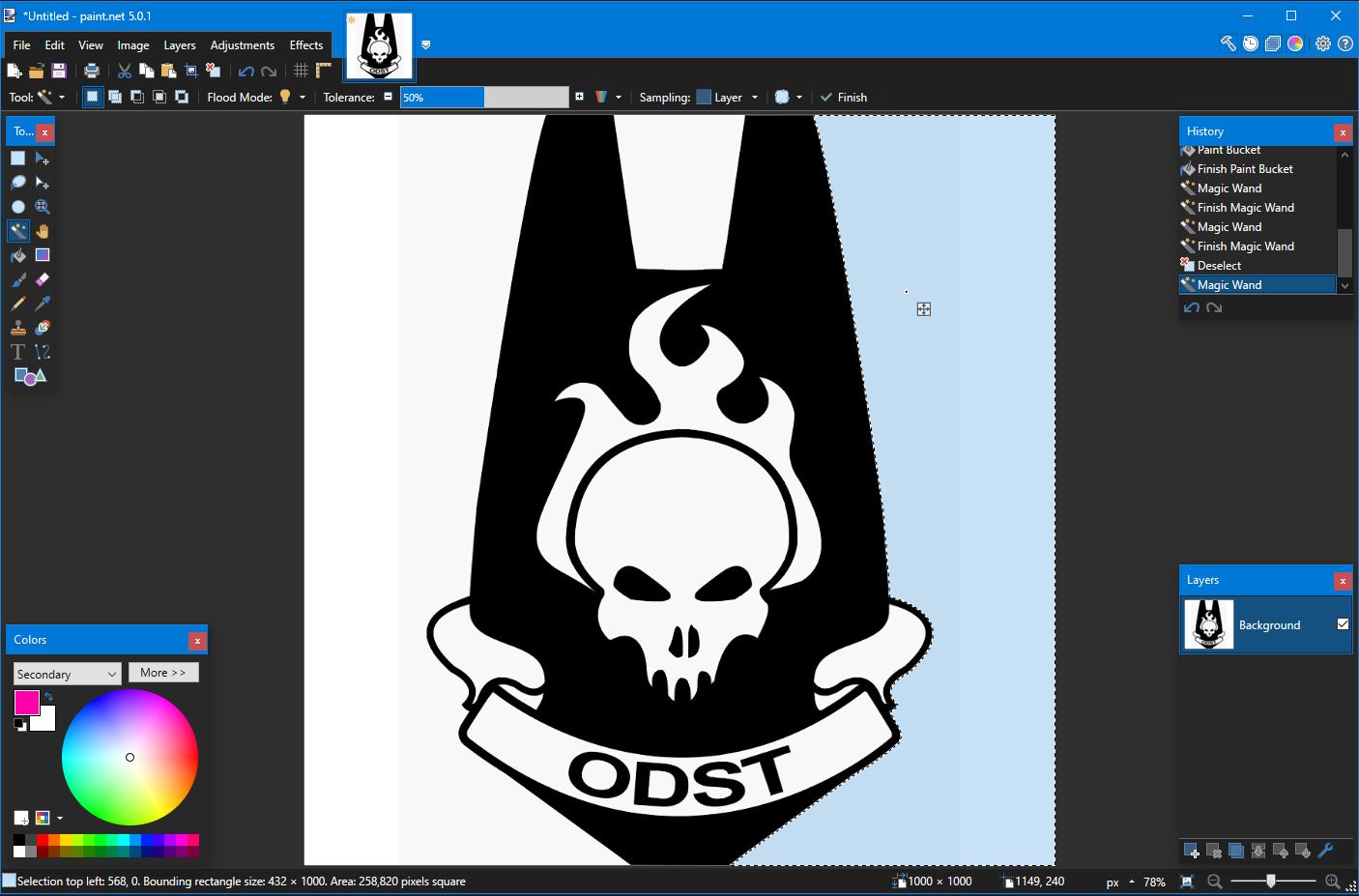Select the Paintbrush tool

point(18,279)
